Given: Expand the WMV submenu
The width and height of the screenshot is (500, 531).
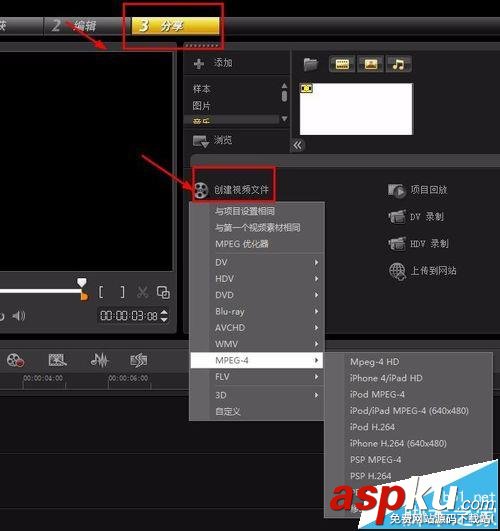Looking at the screenshot, I should pos(256,344).
